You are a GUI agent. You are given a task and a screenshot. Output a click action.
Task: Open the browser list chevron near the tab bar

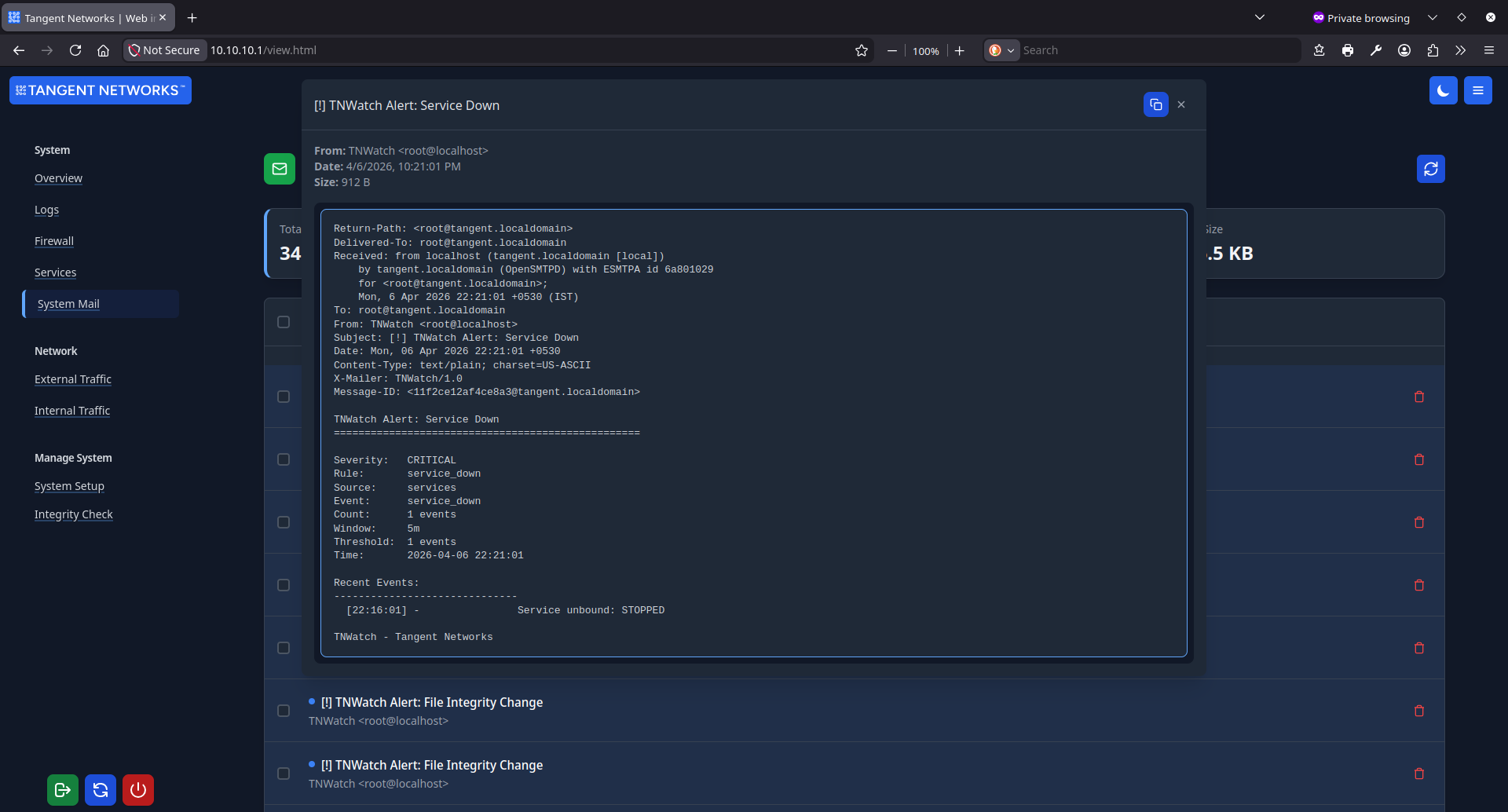pyautogui.click(x=1260, y=16)
